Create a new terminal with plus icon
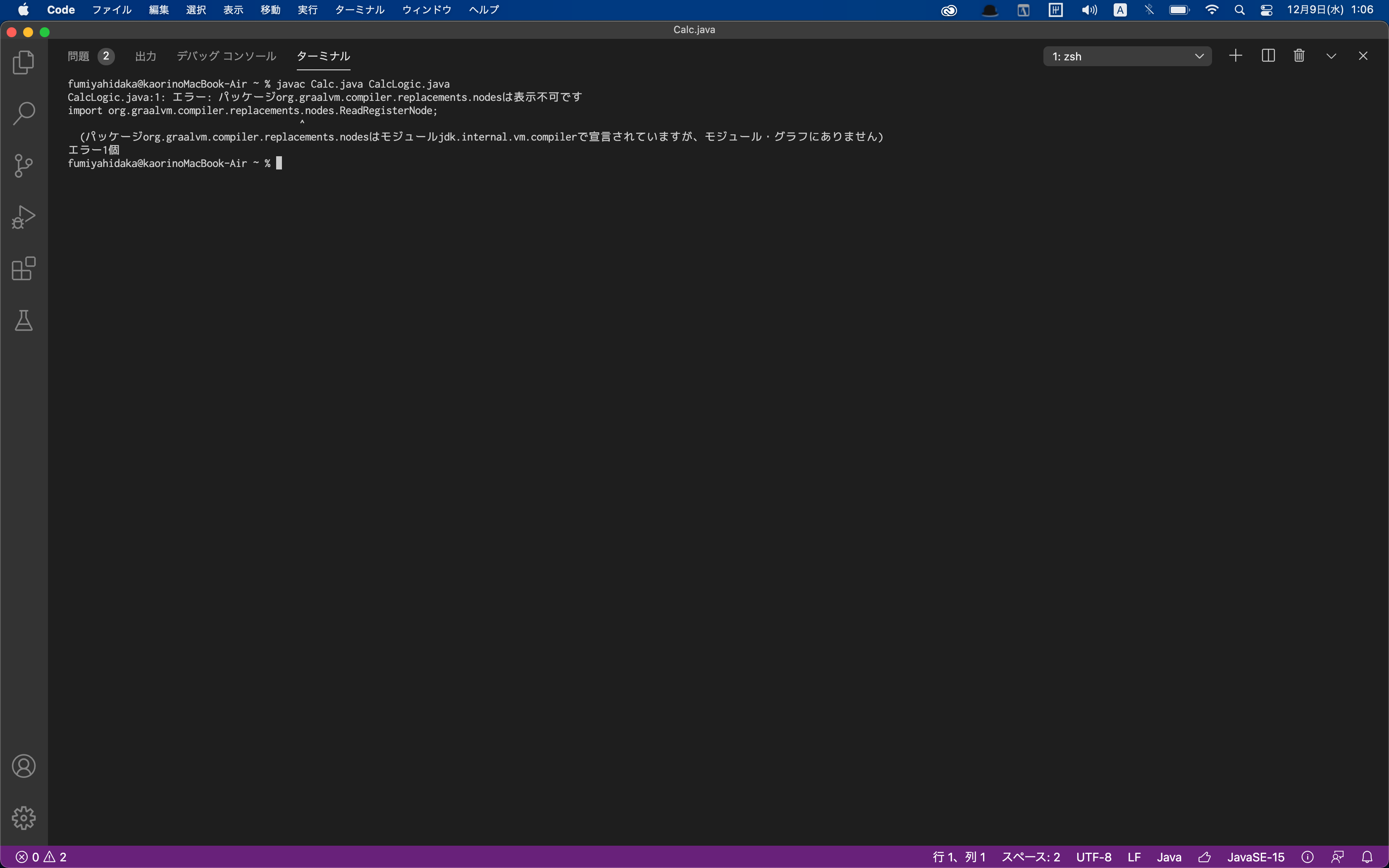1389x868 pixels. coord(1236,56)
